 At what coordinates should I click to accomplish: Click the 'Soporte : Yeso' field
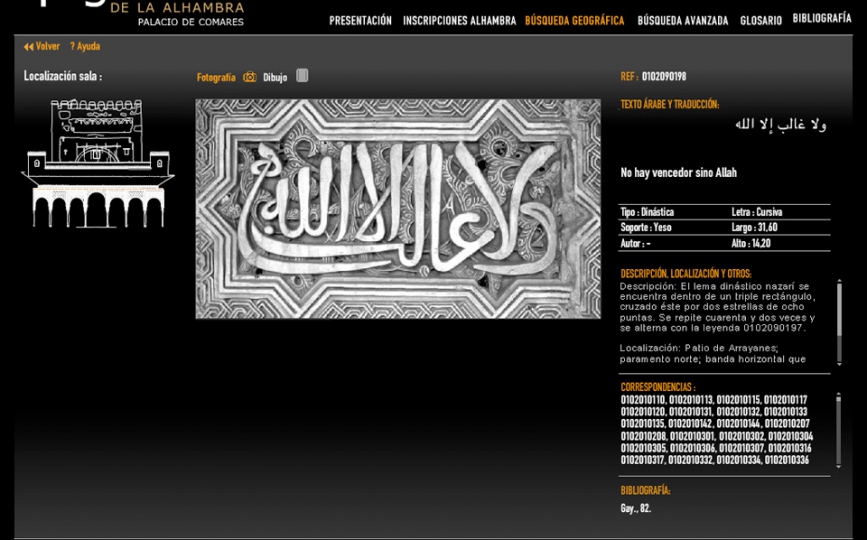(646, 228)
